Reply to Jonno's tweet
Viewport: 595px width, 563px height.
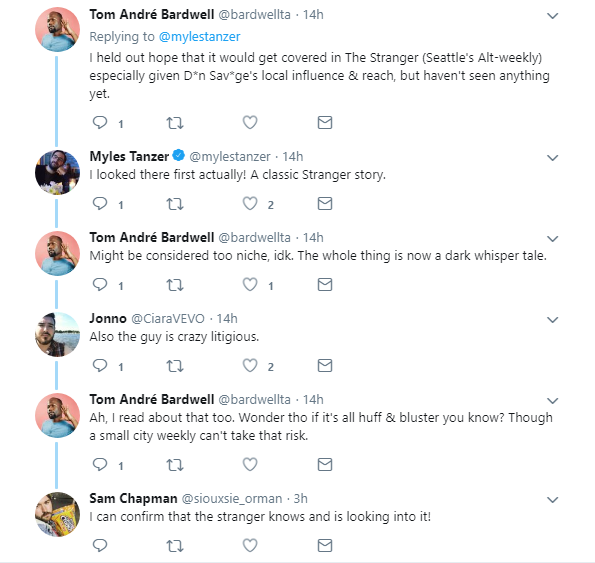100,366
